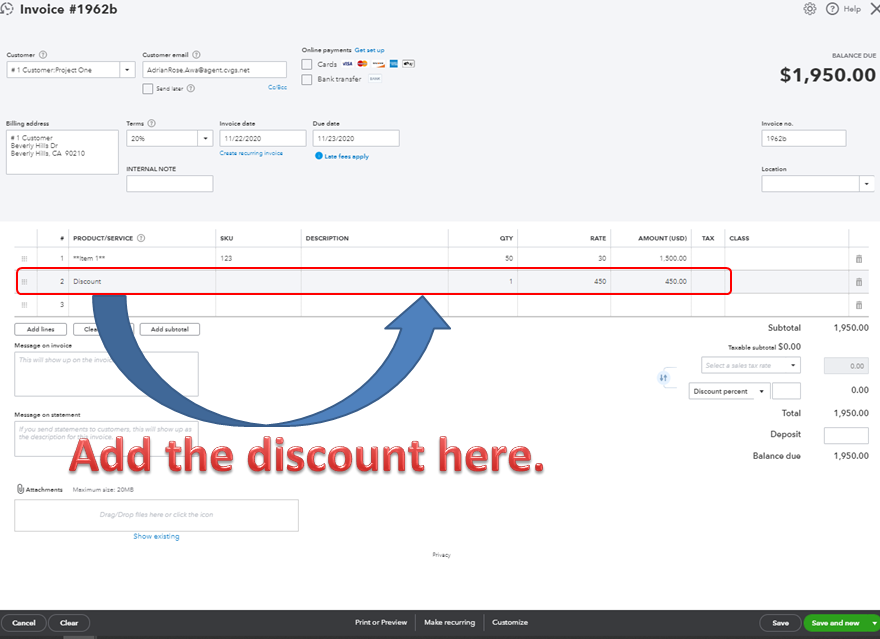Viewport: 880px width, 639px height.
Task: Open the settings gear icon
Action: click(809, 9)
